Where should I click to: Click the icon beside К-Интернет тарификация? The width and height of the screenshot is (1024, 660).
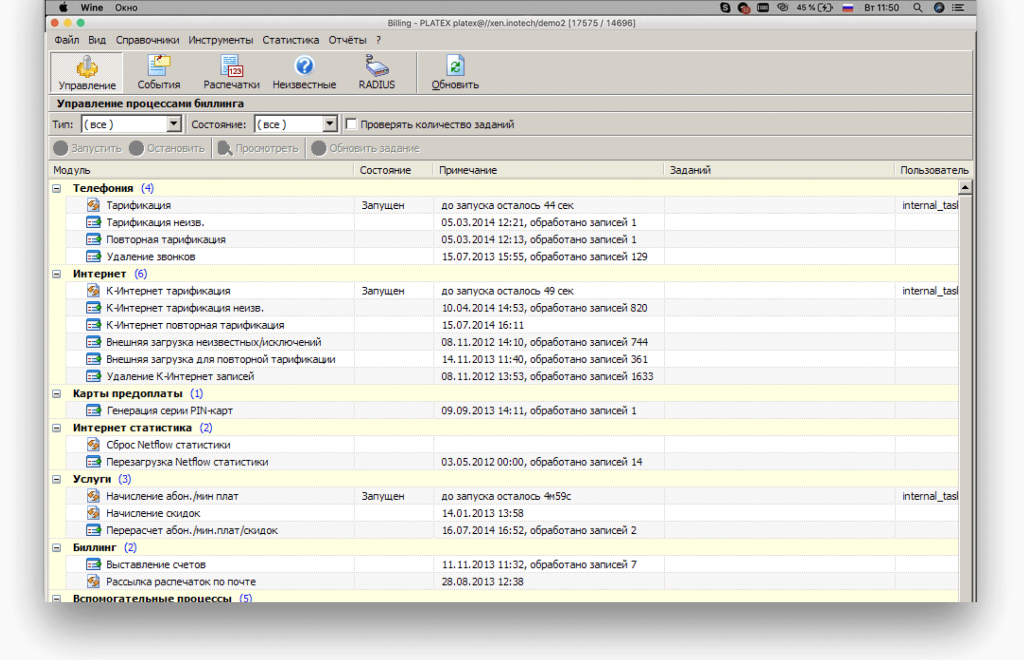click(x=93, y=291)
